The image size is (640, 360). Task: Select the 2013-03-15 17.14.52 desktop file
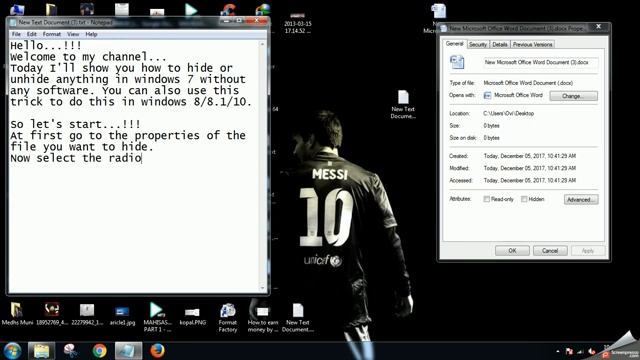[x=298, y=24]
